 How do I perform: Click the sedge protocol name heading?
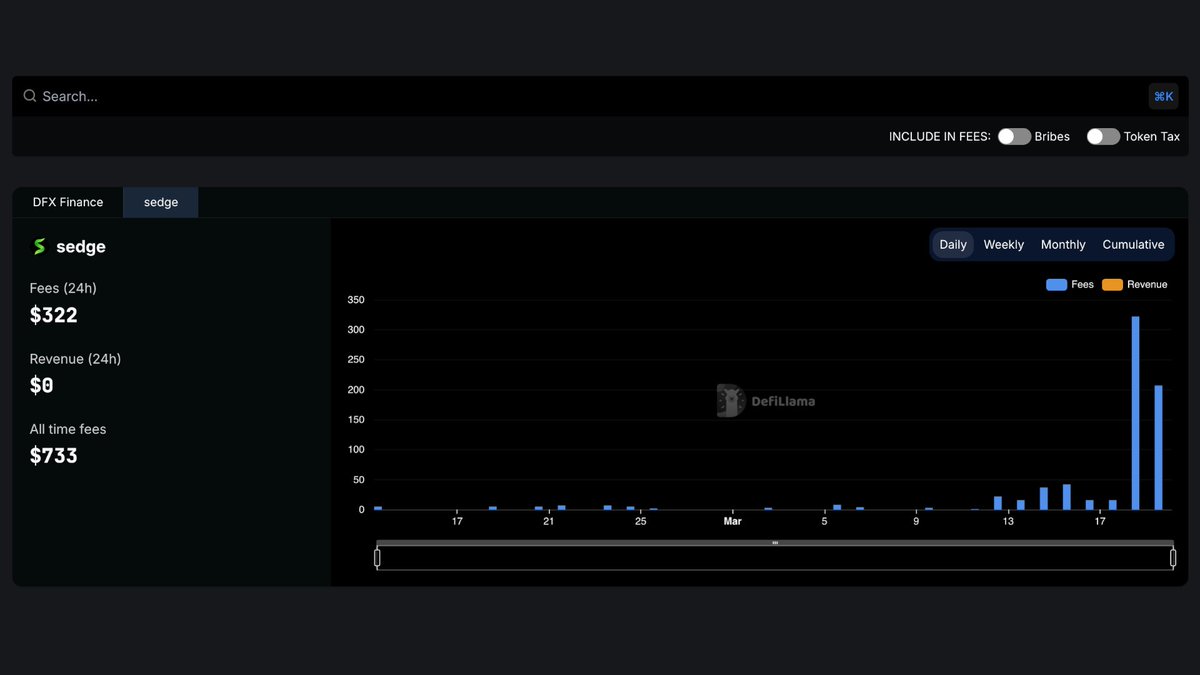[81, 246]
